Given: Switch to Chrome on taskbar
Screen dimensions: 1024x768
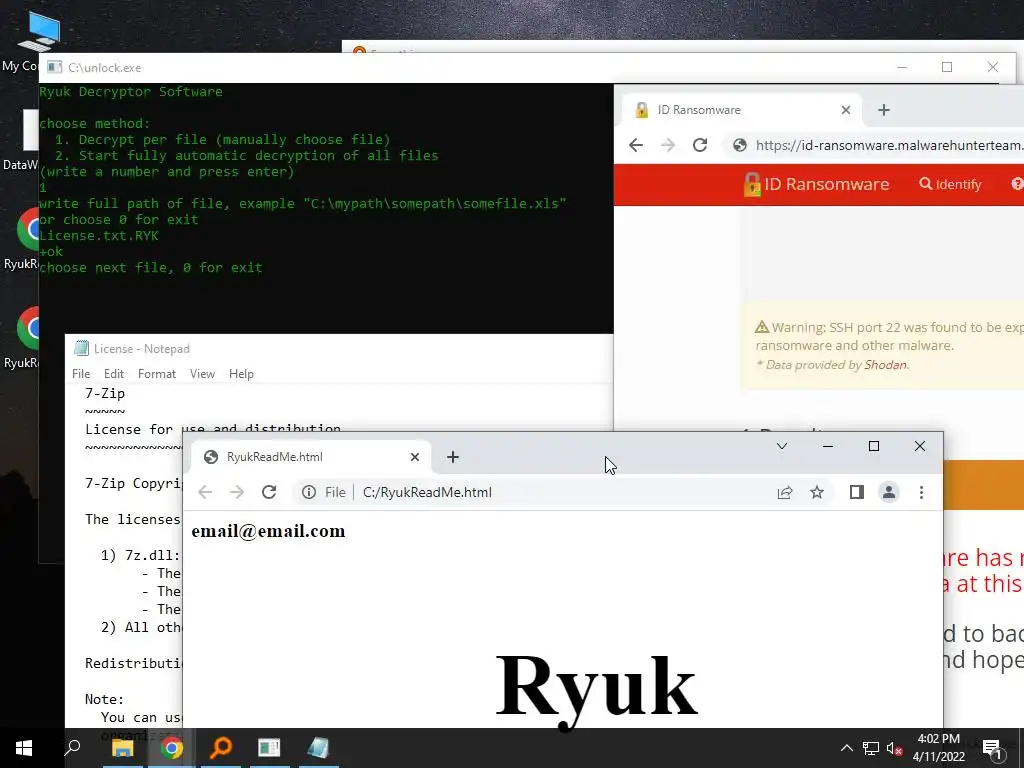Looking at the screenshot, I should click(172, 748).
